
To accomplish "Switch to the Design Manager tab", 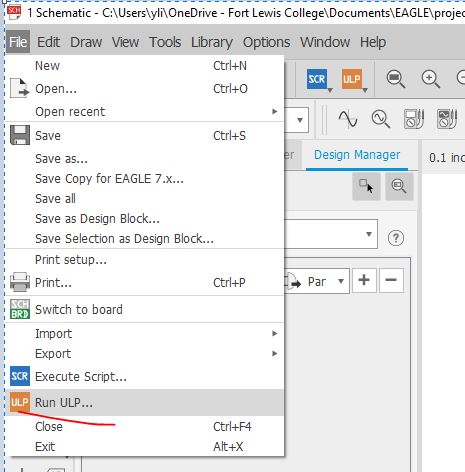I will [357, 155].
